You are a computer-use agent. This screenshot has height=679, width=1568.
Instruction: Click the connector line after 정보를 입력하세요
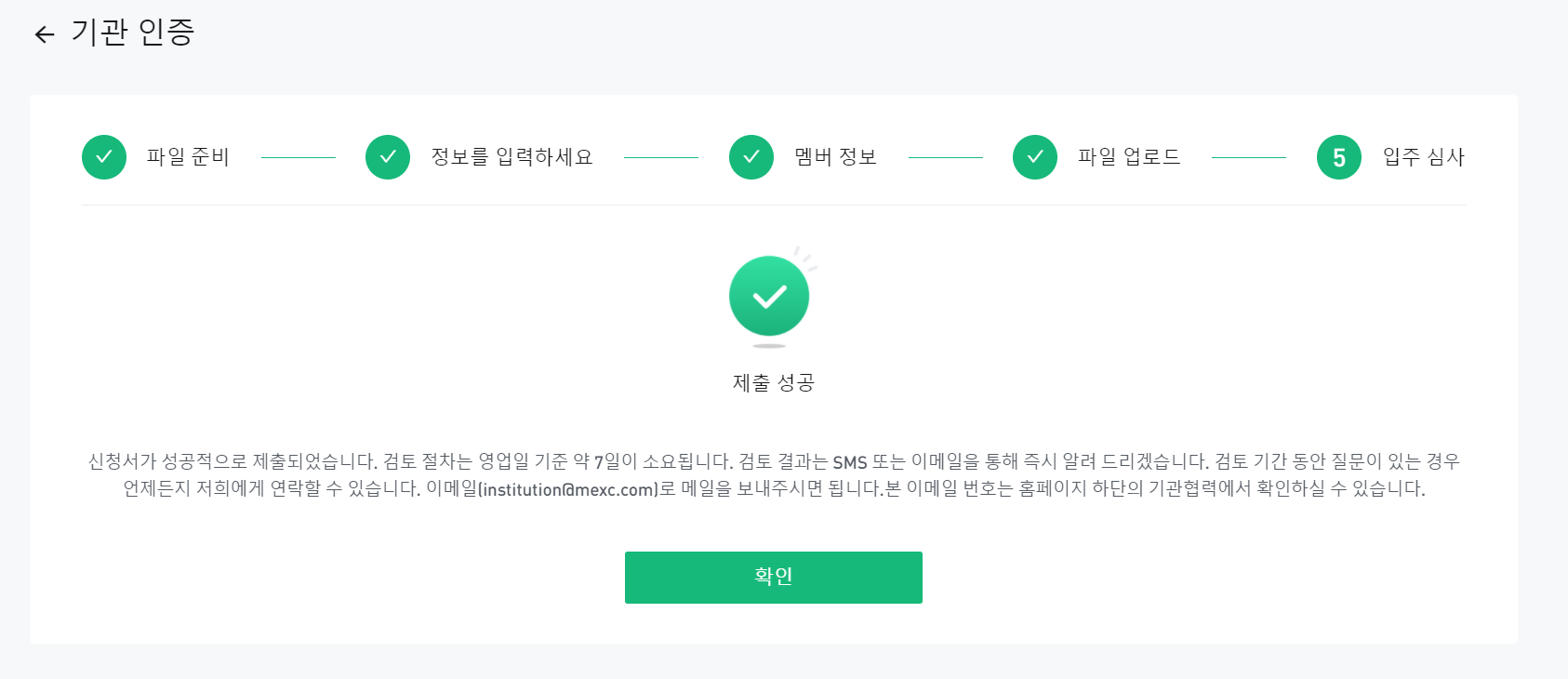(x=661, y=158)
